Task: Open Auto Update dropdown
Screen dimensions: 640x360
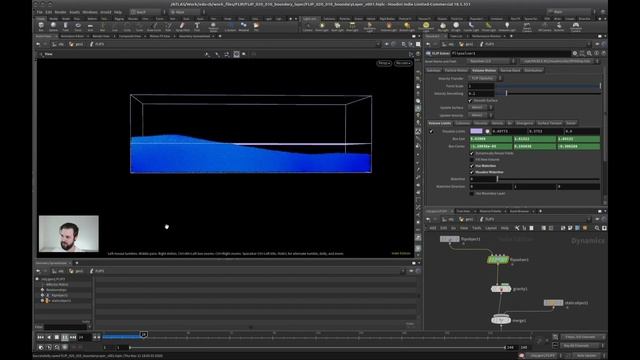Action: click(589, 356)
